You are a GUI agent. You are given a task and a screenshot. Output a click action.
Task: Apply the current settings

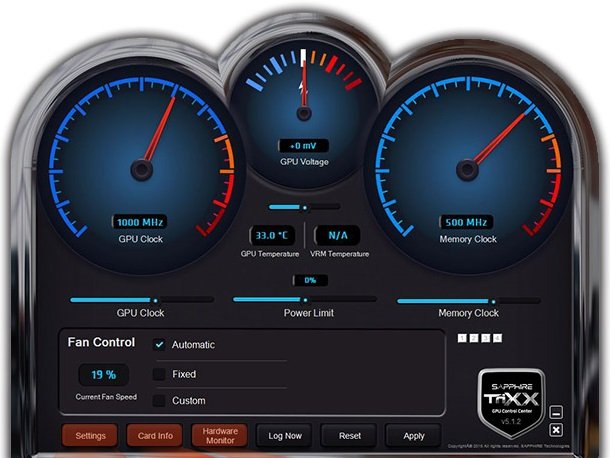[414, 435]
